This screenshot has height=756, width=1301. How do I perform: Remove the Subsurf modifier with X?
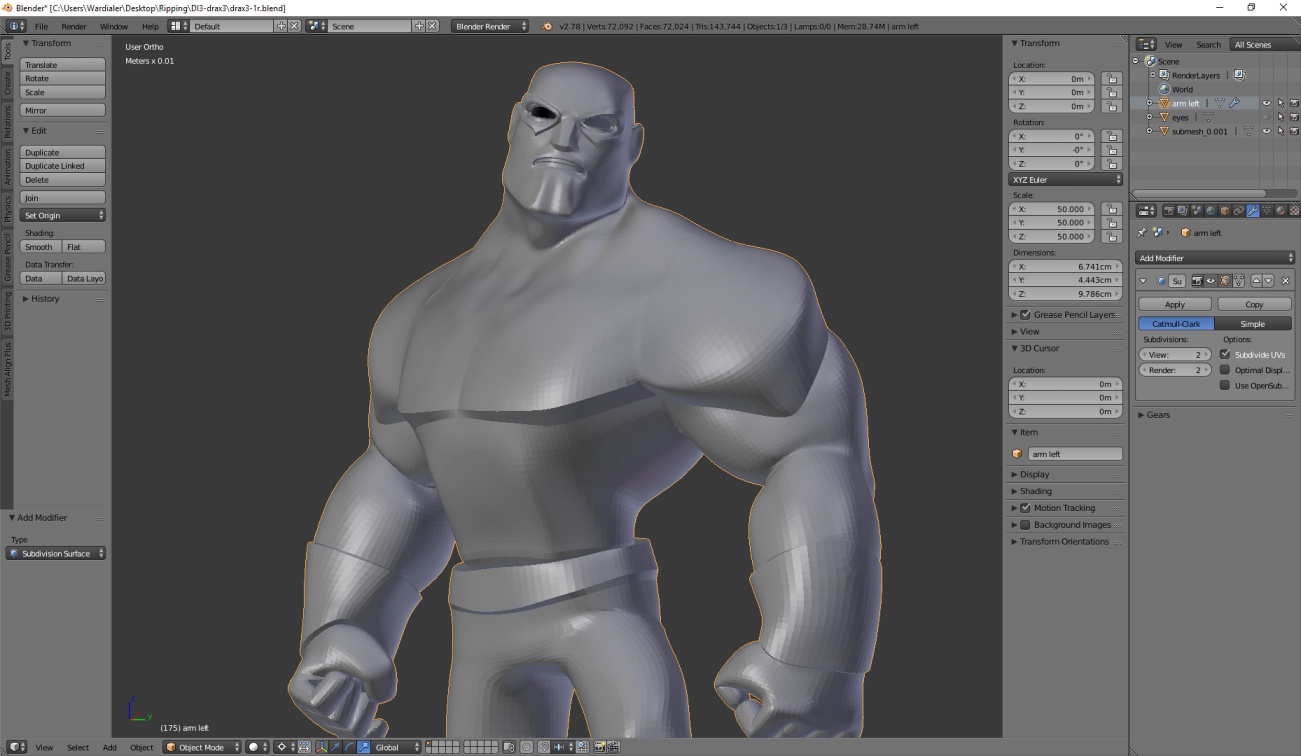coord(1285,281)
